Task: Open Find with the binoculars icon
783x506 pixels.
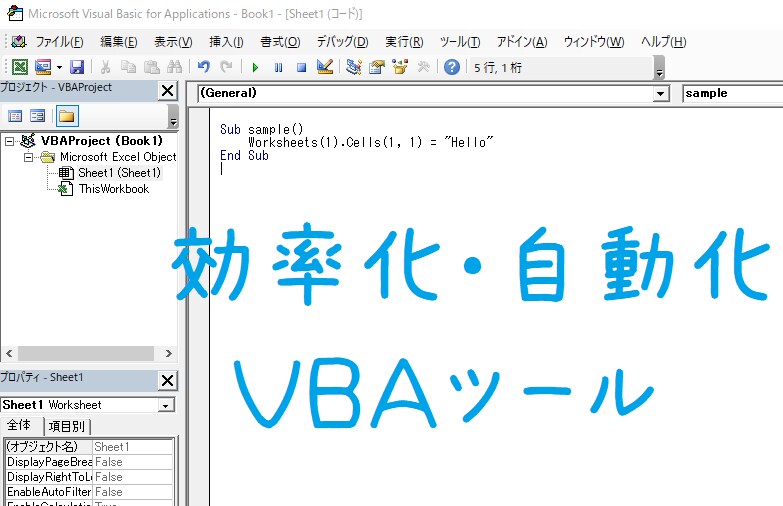Action: click(x=174, y=66)
